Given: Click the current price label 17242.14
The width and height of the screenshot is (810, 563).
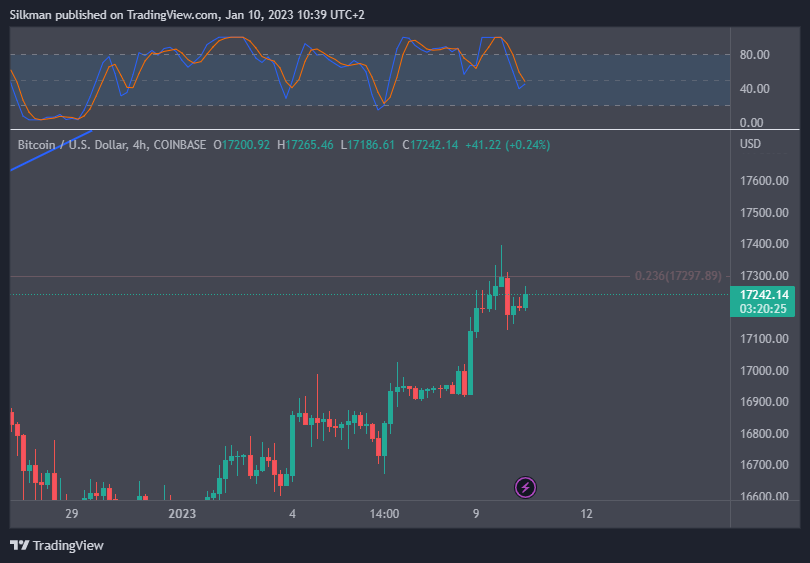Looking at the screenshot, I should click(764, 295).
